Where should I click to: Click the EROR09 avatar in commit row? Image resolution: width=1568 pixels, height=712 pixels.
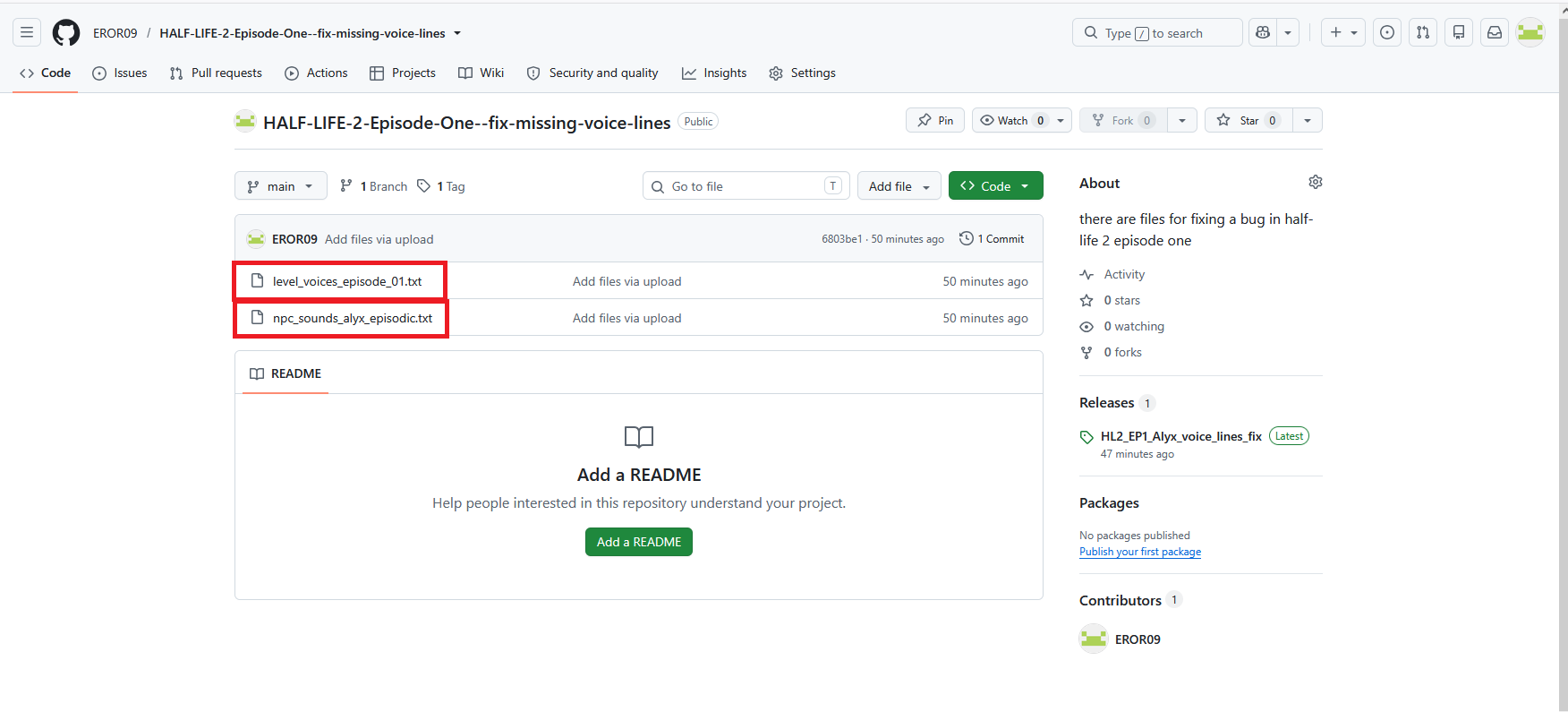(256, 239)
